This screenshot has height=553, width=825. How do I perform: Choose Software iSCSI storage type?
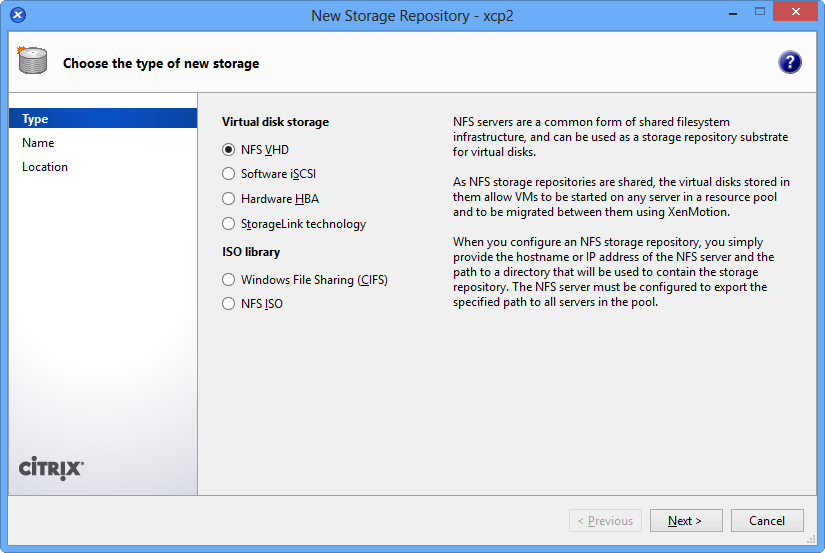[229, 174]
